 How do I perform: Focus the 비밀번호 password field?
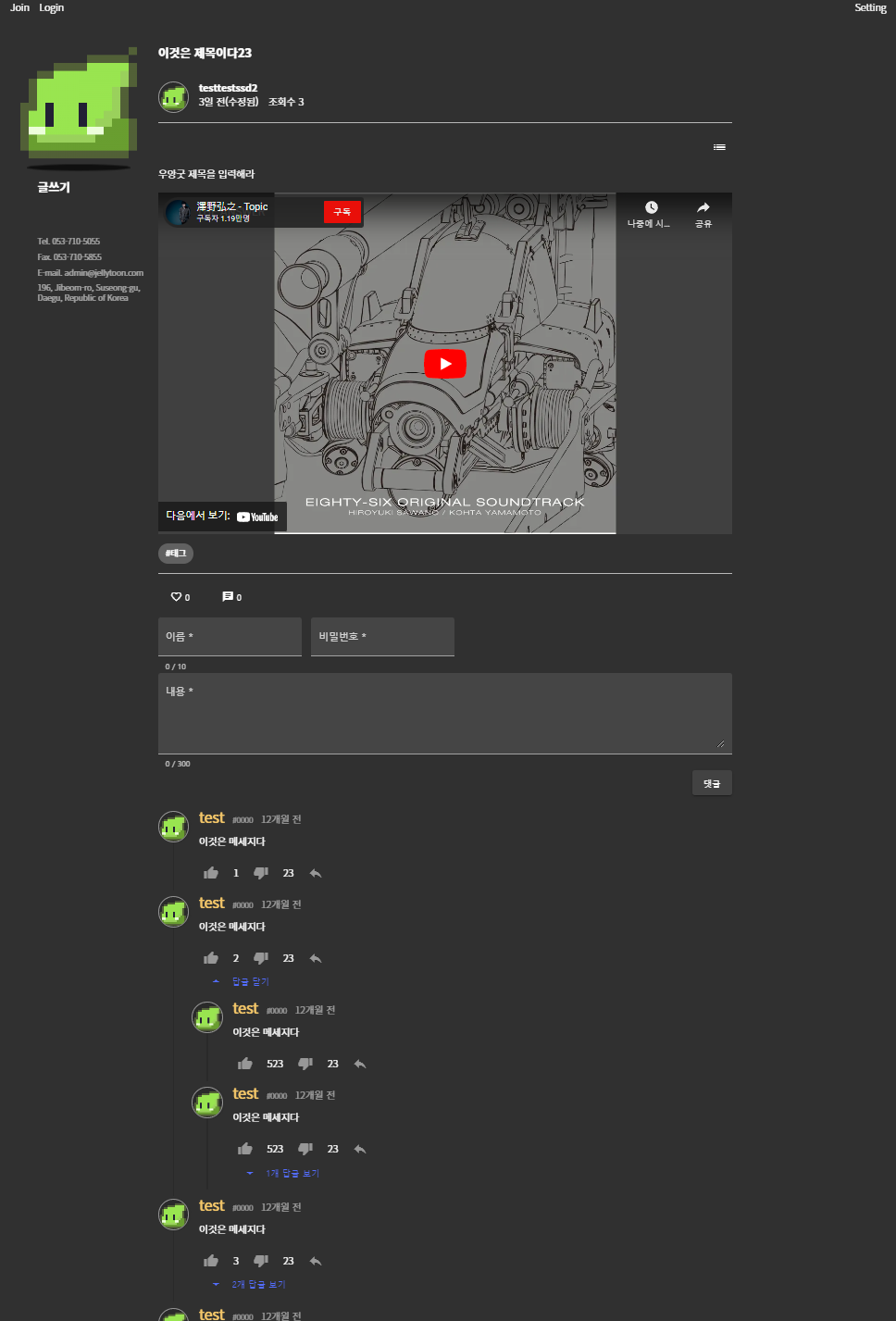tap(382, 637)
